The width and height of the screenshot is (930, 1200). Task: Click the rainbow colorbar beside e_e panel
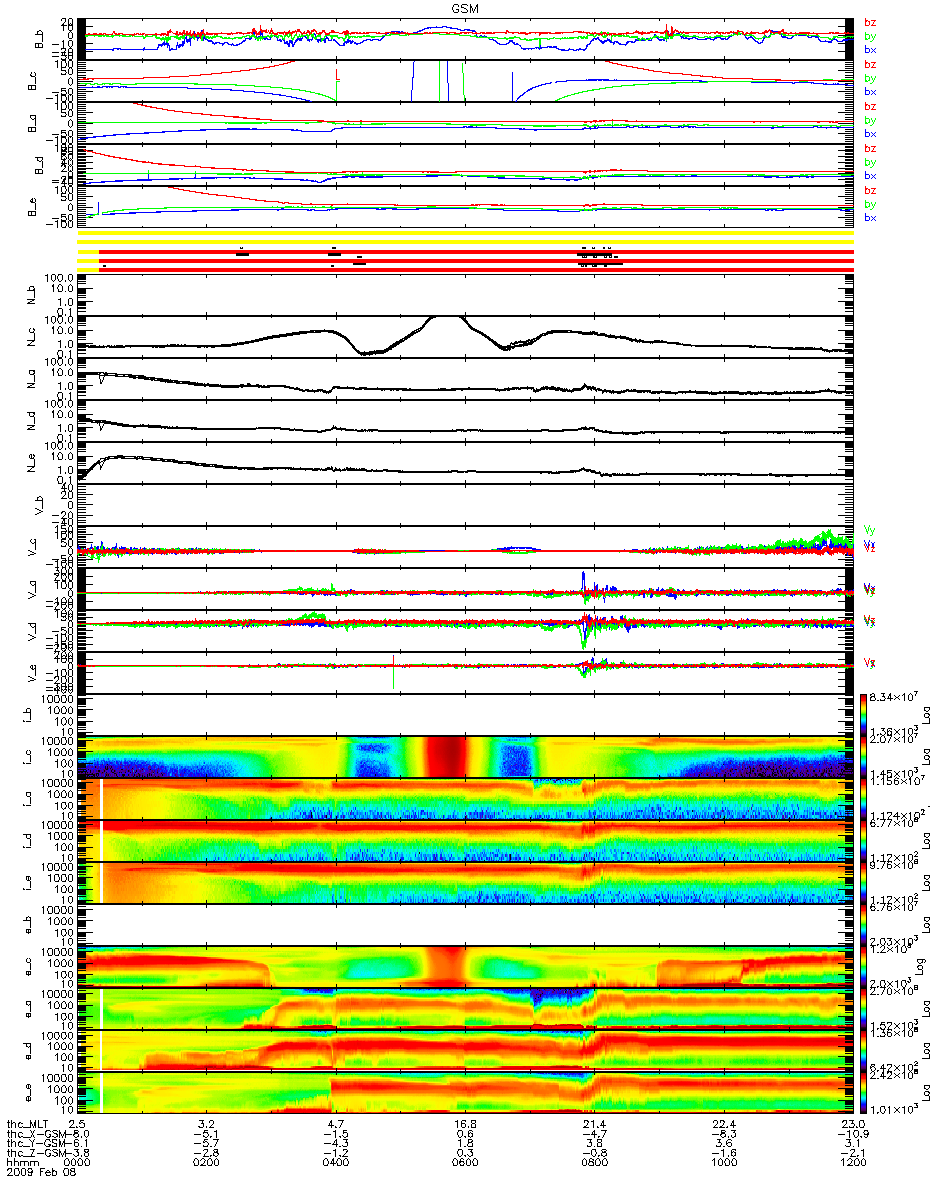tap(865, 1093)
